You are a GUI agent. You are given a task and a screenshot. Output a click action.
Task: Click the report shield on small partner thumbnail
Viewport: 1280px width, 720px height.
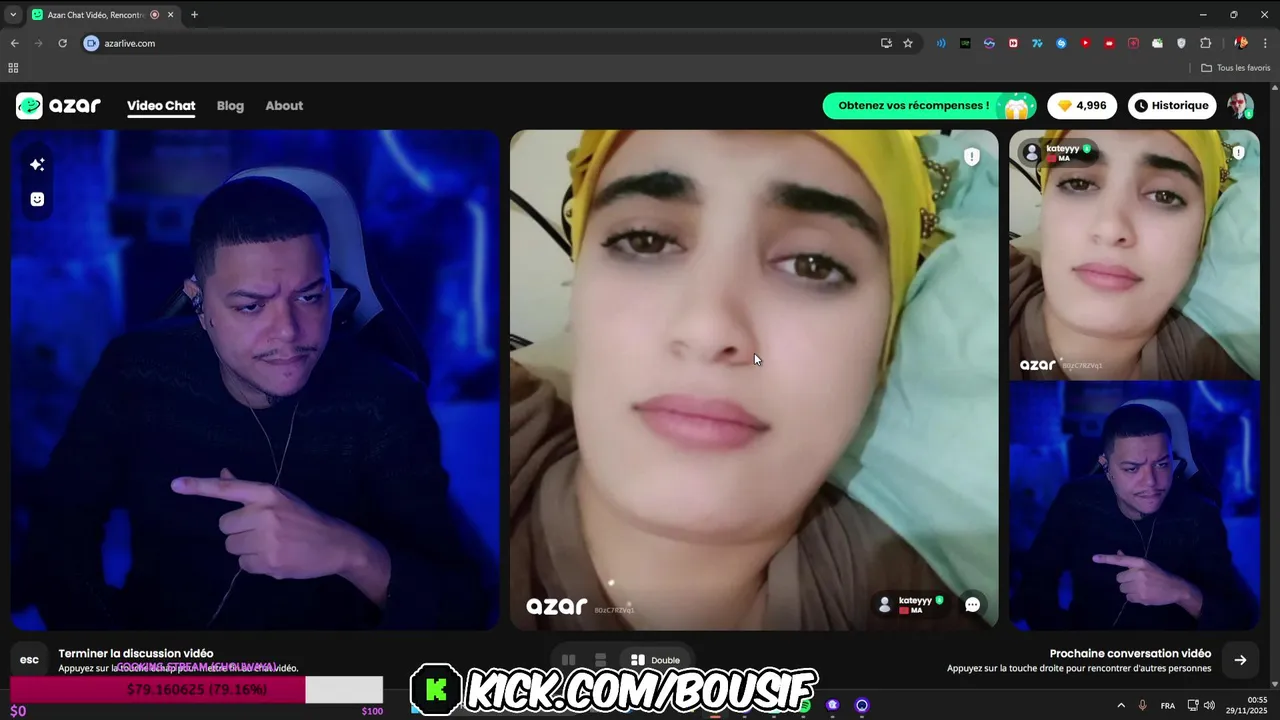(x=1238, y=152)
